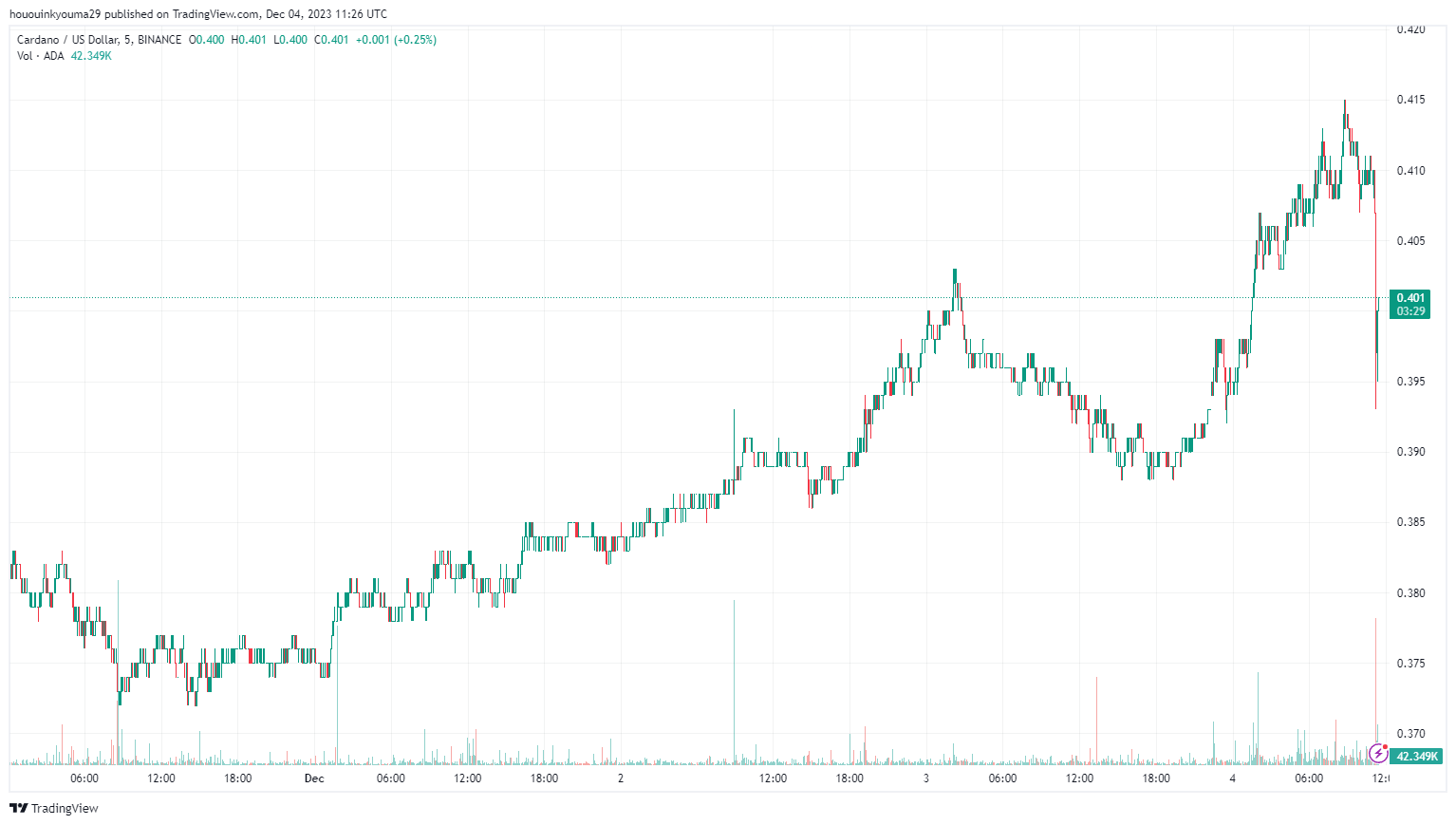Click the 42.349K value beside Vol · ADA
This screenshot has width=1456, height=825.
point(91,56)
